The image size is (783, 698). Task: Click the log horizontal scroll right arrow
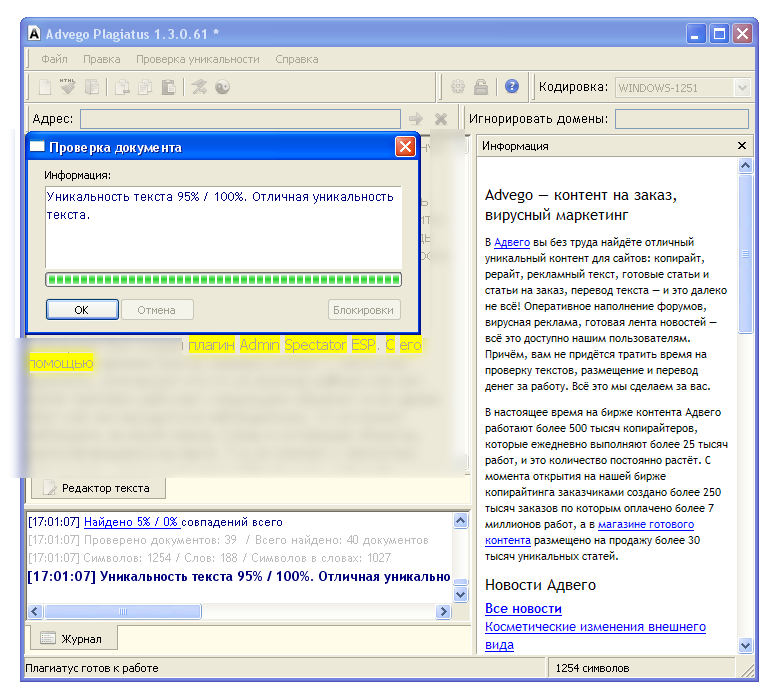coord(443,611)
